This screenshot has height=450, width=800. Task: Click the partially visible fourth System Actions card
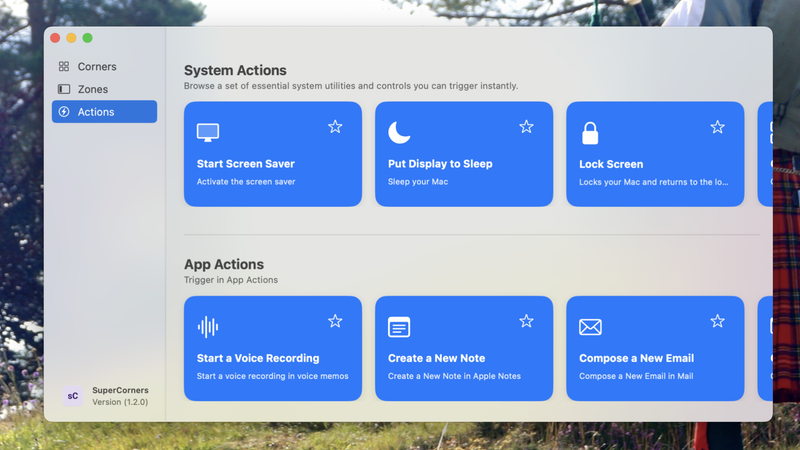[765, 154]
